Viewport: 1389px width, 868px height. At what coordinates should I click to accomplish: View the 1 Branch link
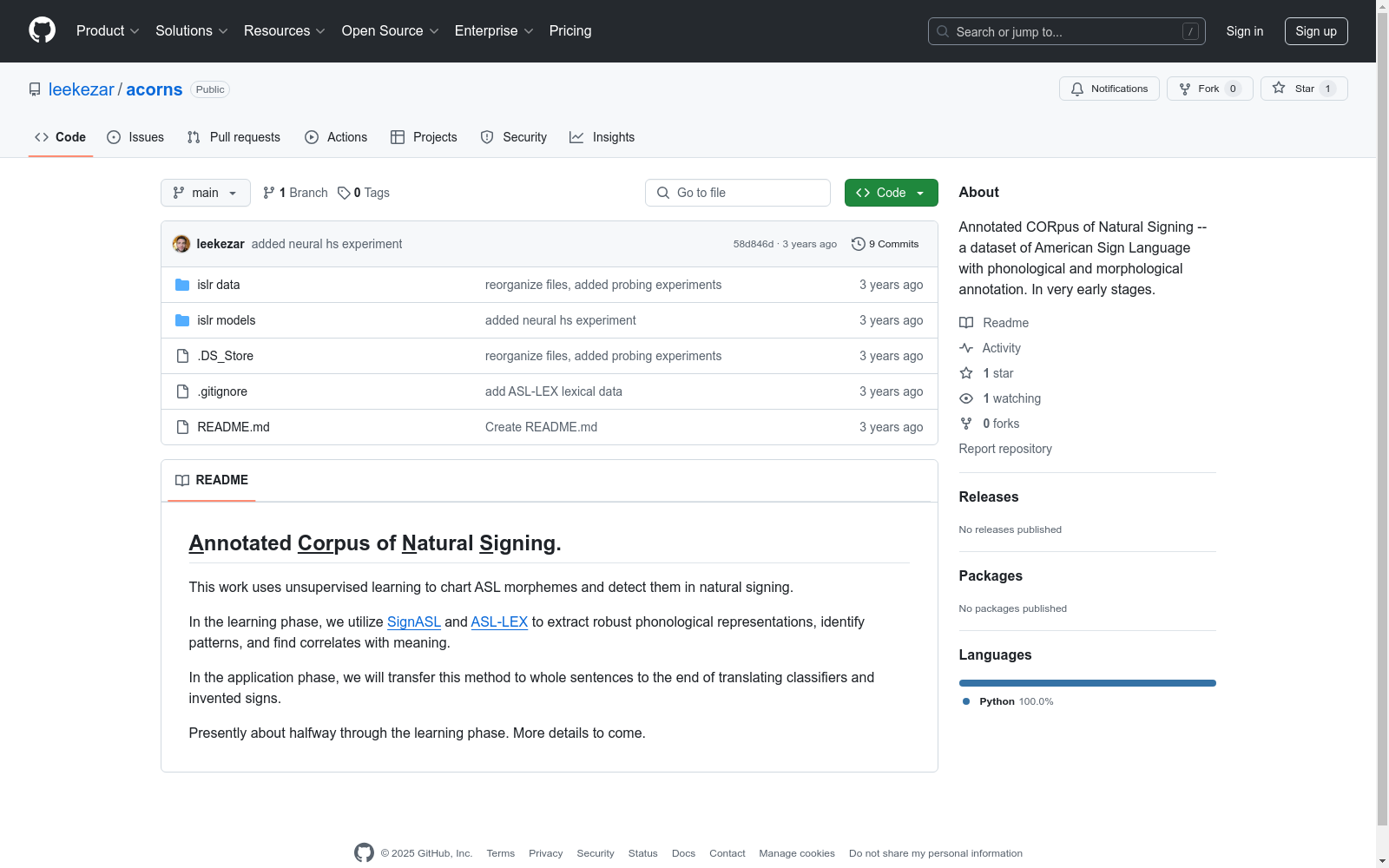pyautogui.click(x=295, y=193)
